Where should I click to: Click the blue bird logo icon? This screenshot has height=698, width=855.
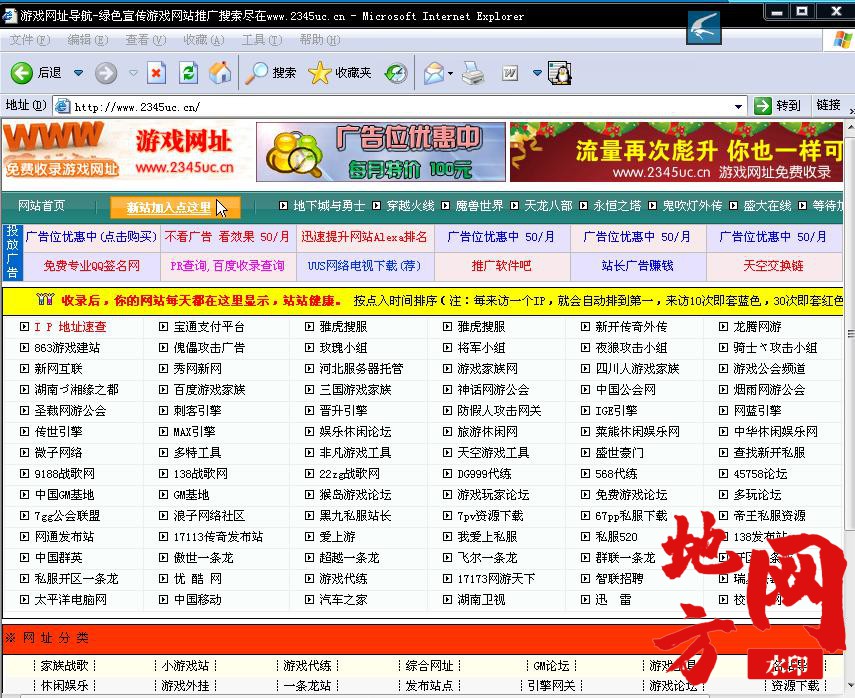(704, 27)
